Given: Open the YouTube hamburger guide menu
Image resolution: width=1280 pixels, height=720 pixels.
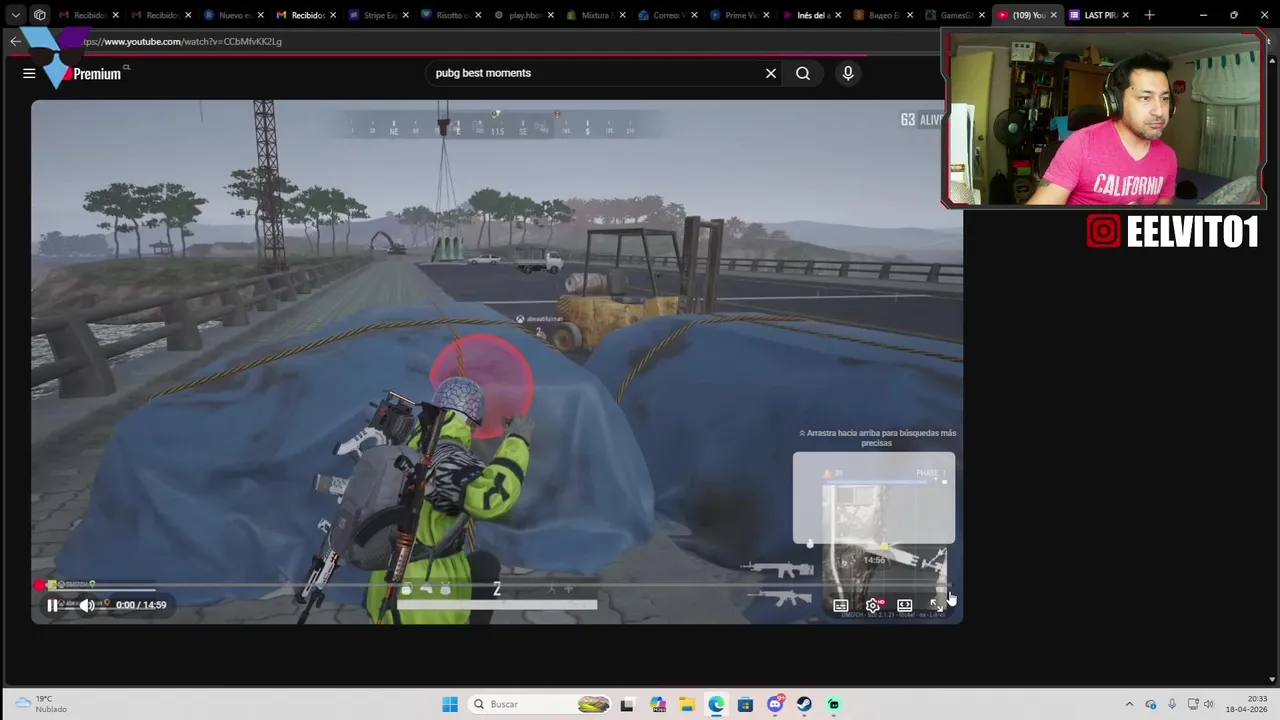Looking at the screenshot, I should tap(29, 73).
